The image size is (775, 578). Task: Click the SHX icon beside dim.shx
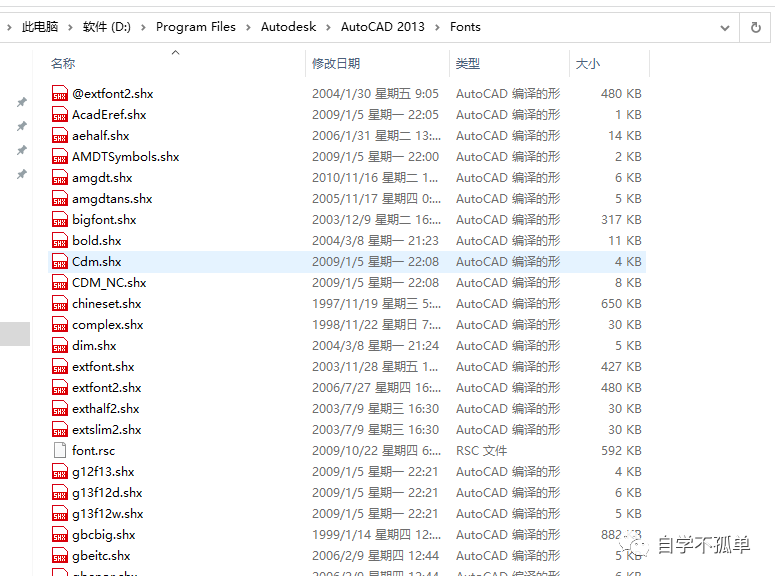click(x=60, y=346)
